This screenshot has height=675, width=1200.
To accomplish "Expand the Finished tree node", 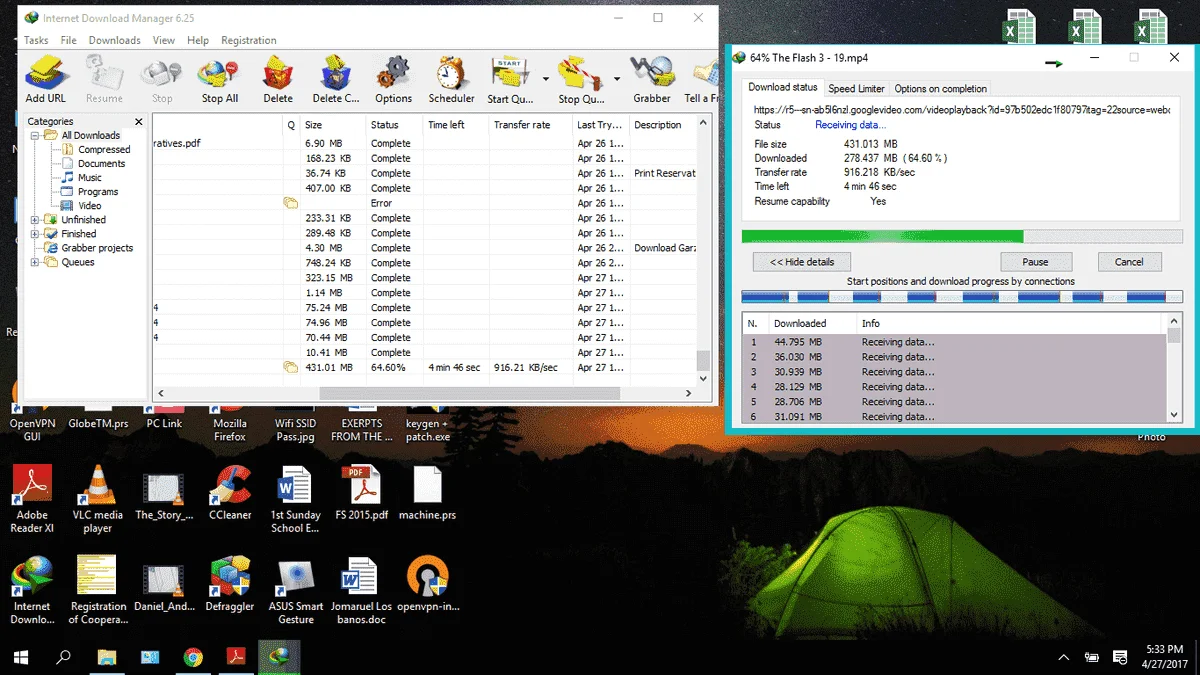I will [x=35, y=234].
